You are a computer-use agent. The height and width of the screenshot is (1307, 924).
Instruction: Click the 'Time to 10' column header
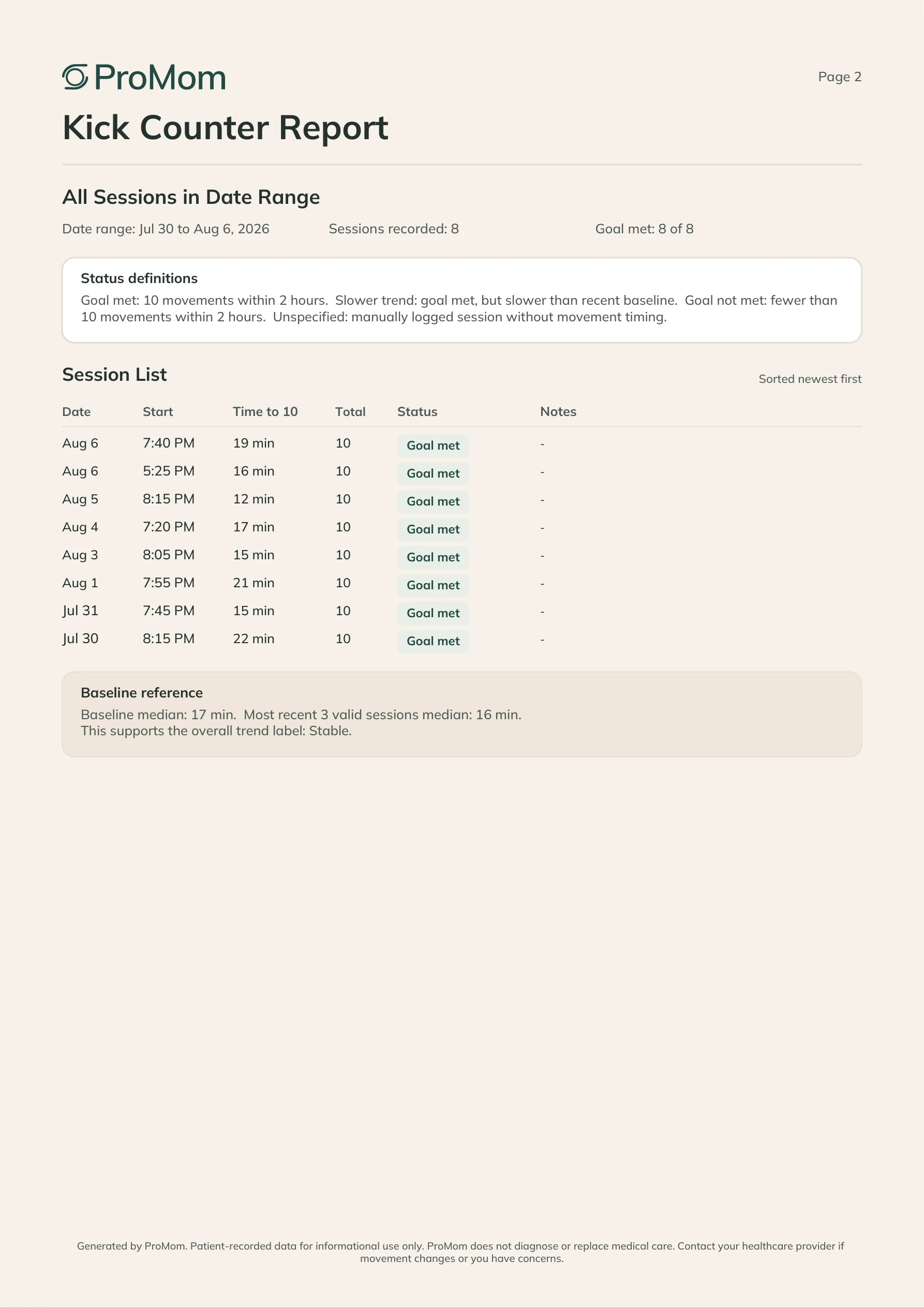coord(265,411)
